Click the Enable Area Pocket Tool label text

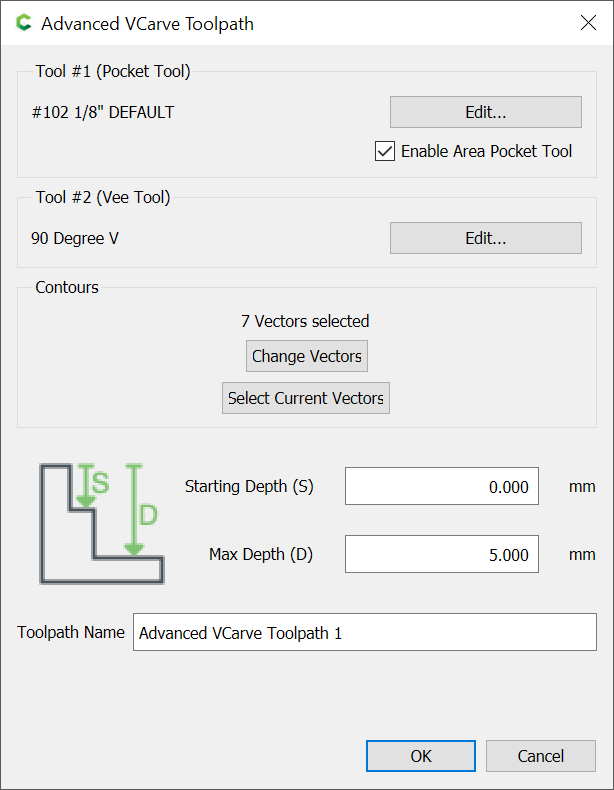click(486, 151)
